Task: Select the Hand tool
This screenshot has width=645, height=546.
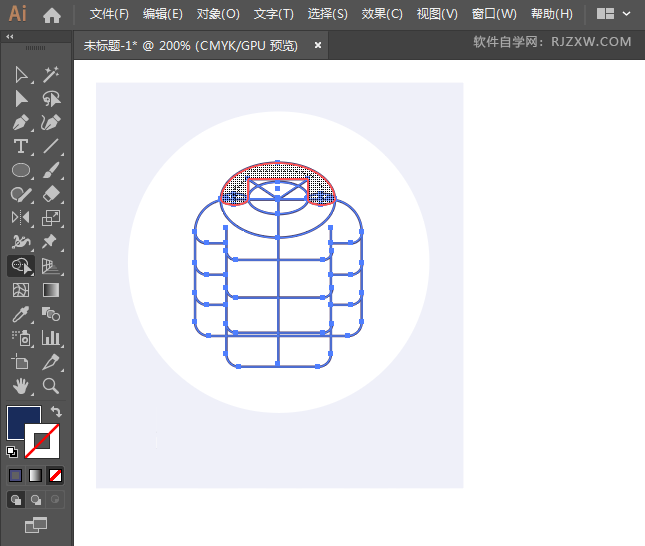Action: point(21,385)
